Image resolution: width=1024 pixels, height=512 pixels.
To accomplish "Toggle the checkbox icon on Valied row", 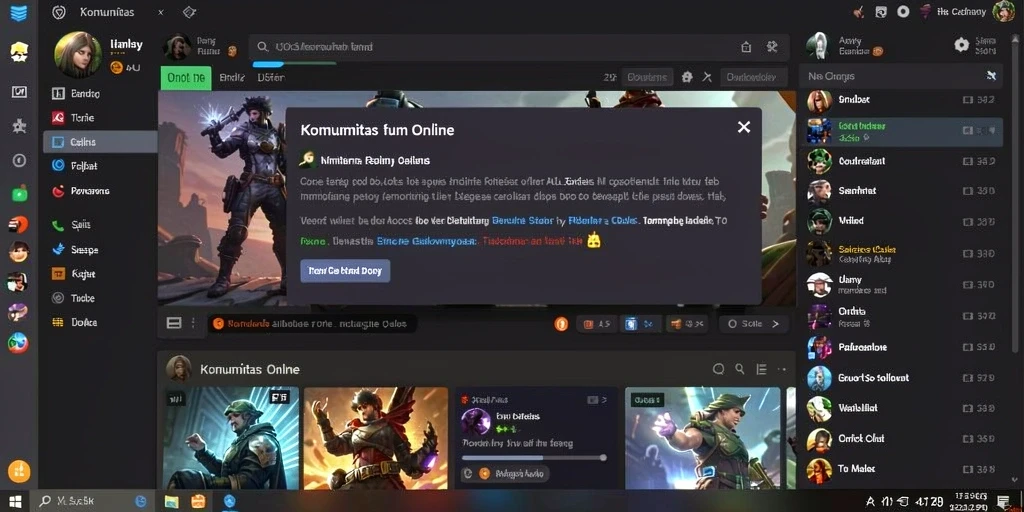I will (968, 221).
